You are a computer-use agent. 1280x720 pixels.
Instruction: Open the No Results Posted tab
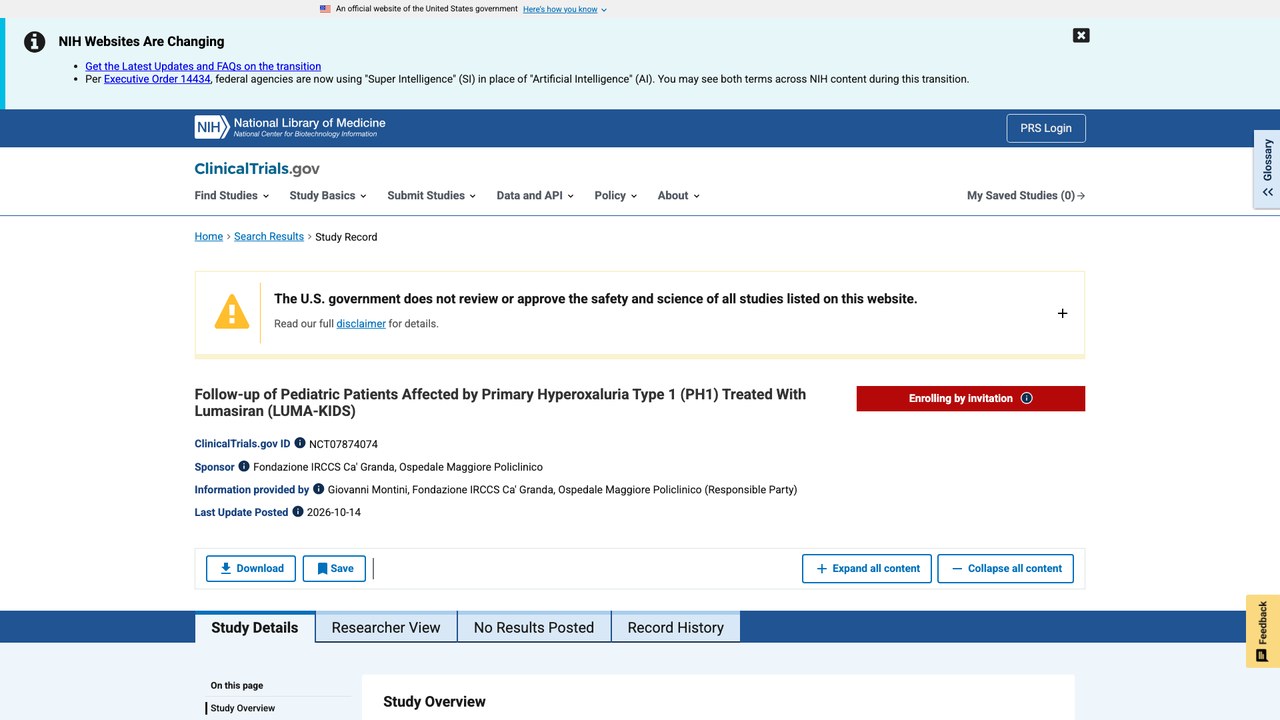534,627
